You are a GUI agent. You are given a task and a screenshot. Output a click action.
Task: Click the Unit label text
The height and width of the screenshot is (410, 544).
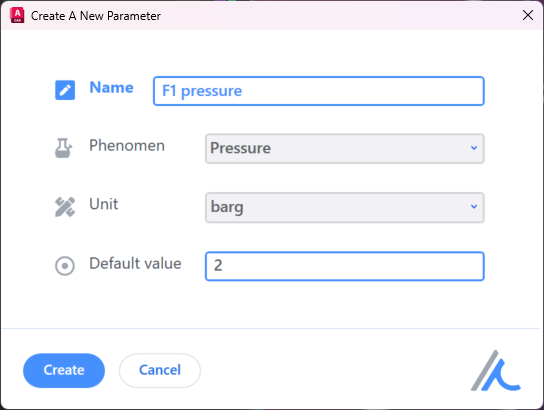point(104,204)
